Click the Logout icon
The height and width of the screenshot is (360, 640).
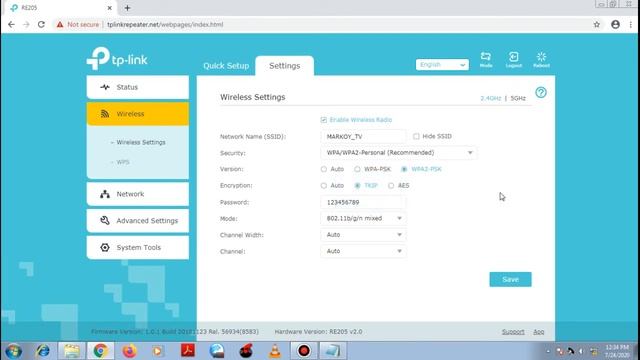pos(513,59)
